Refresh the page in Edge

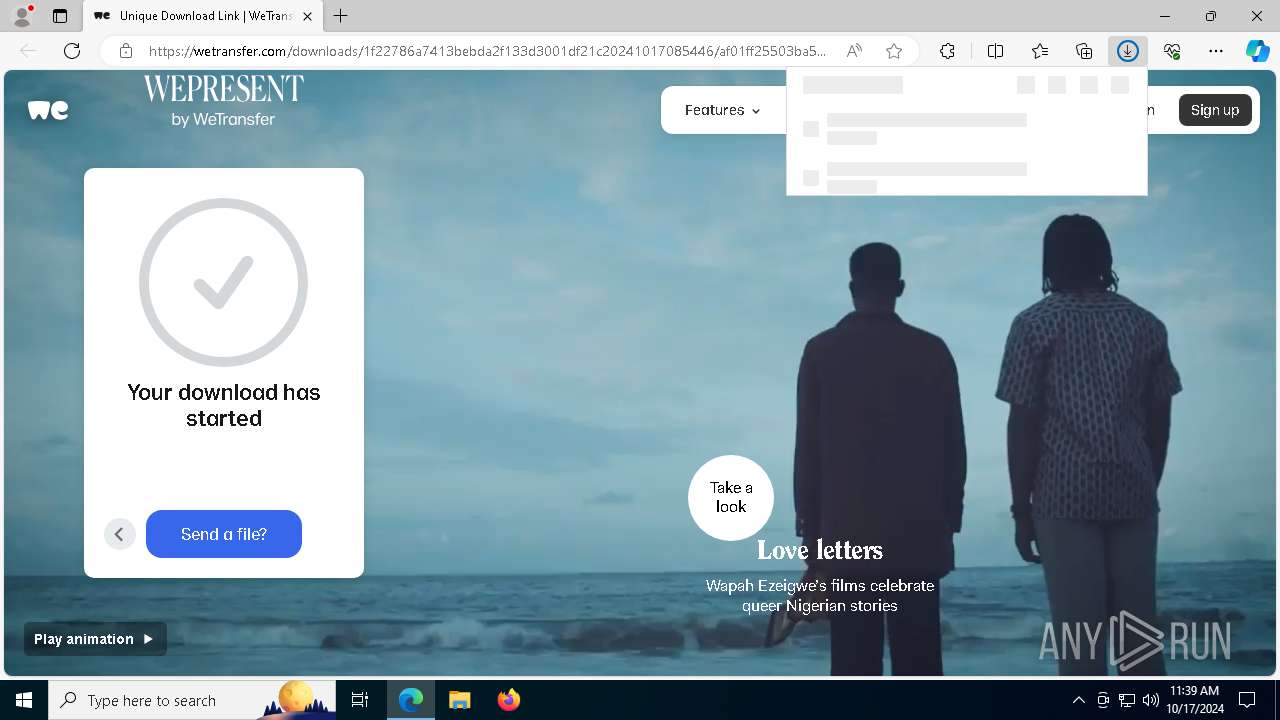coord(72,51)
